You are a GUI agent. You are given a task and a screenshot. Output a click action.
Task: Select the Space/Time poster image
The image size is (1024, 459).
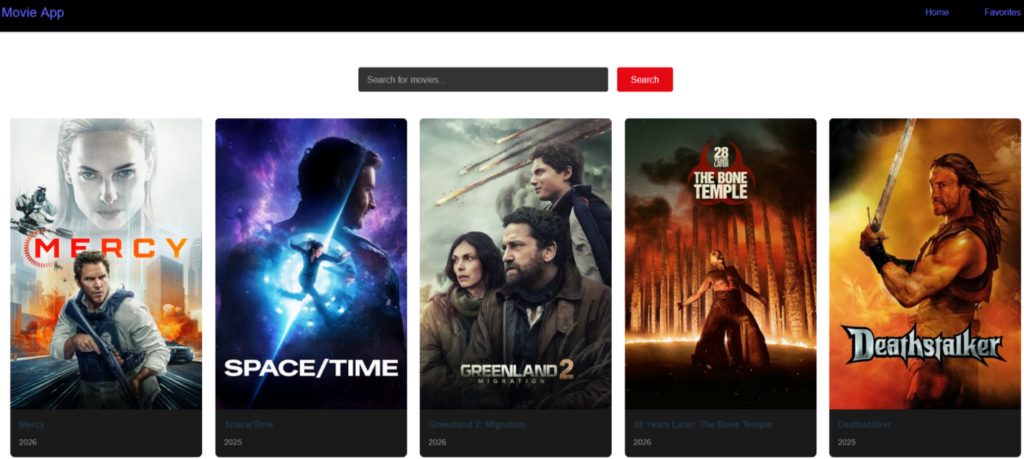click(311, 264)
